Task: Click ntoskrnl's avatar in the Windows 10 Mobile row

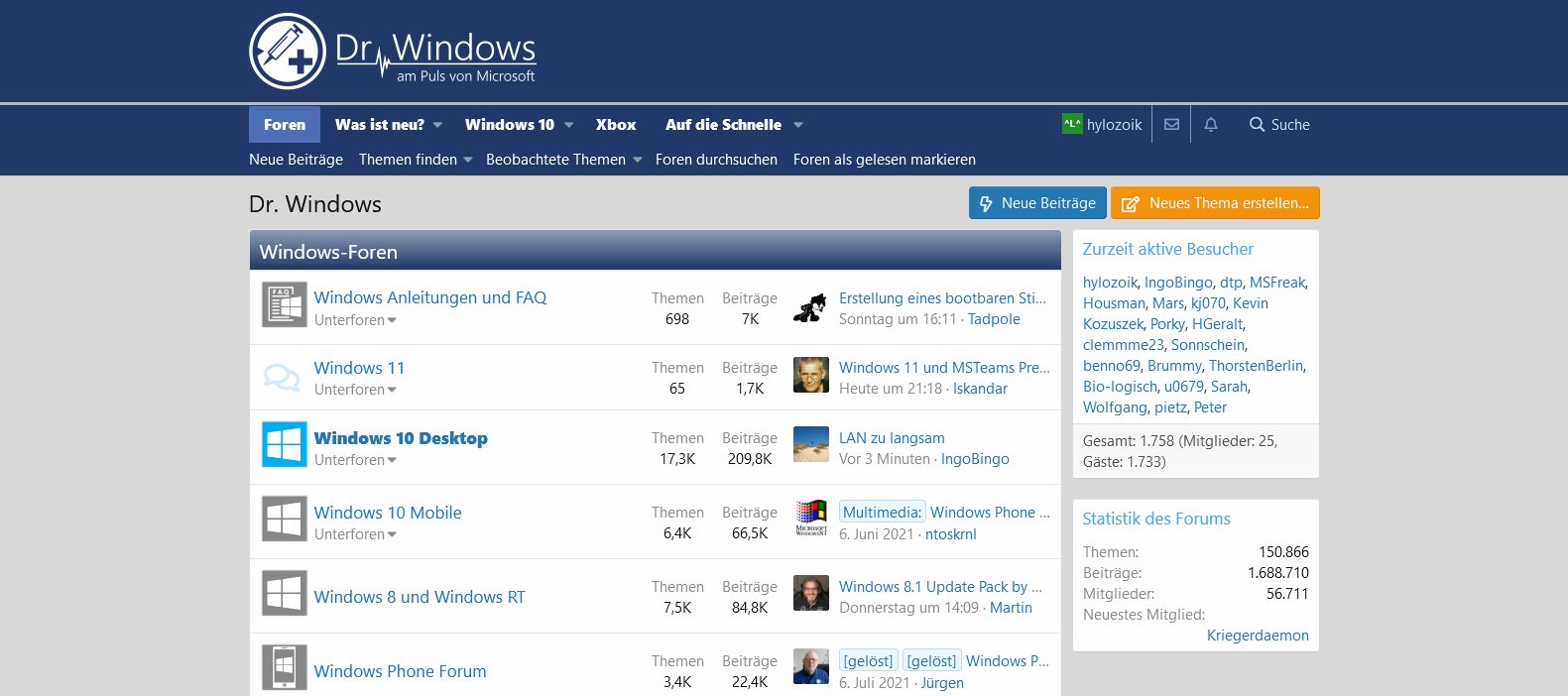Action: pyautogui.click(x=811, y=519)
